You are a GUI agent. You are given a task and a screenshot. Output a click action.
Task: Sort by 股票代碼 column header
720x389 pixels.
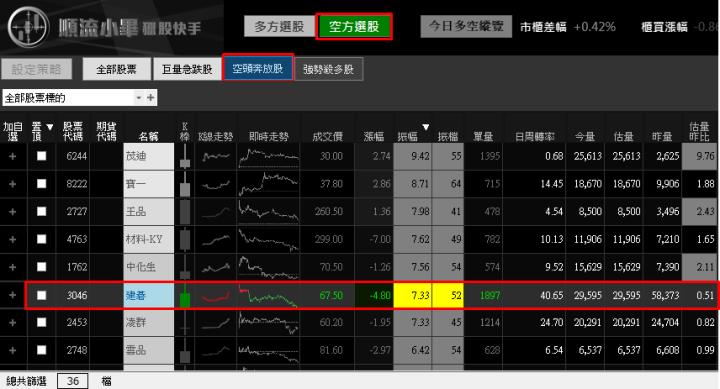tap(73, 131)
